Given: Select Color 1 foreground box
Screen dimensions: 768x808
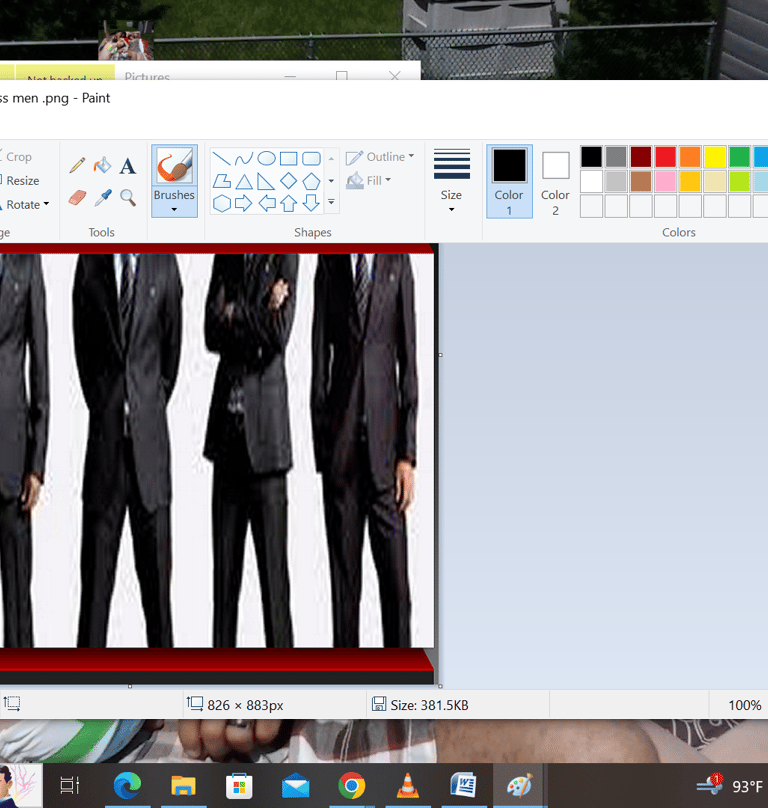Looking at the screenshot, I should [509, 181].
